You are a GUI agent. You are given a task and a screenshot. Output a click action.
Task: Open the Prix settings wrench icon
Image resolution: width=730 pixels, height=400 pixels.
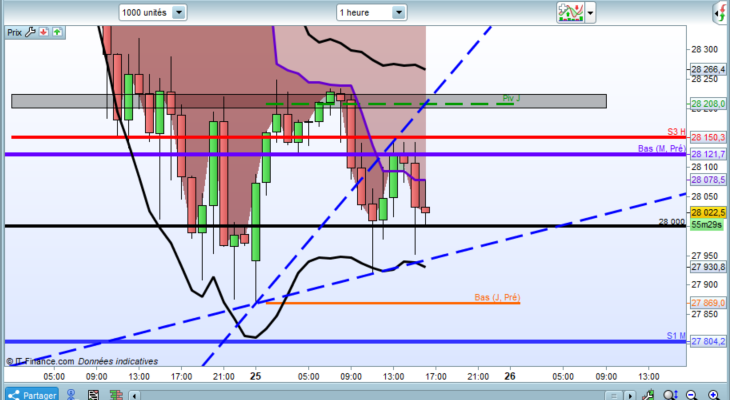tap(30, 32)
